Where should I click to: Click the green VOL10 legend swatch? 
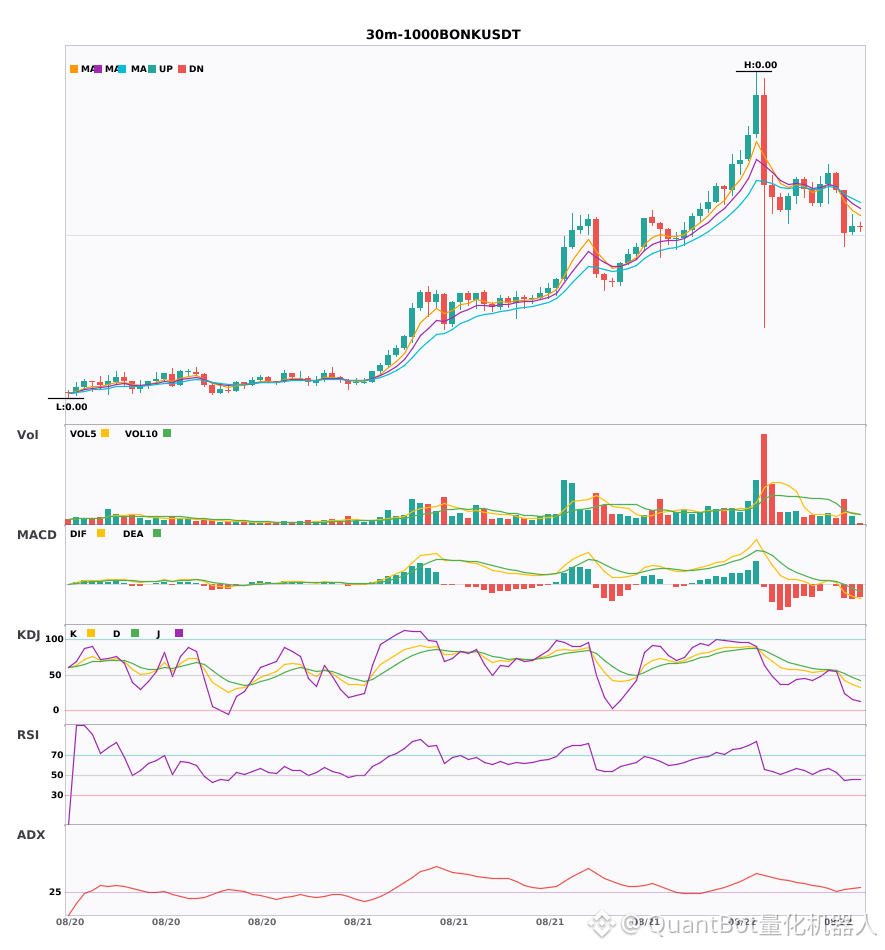(167, 433)
